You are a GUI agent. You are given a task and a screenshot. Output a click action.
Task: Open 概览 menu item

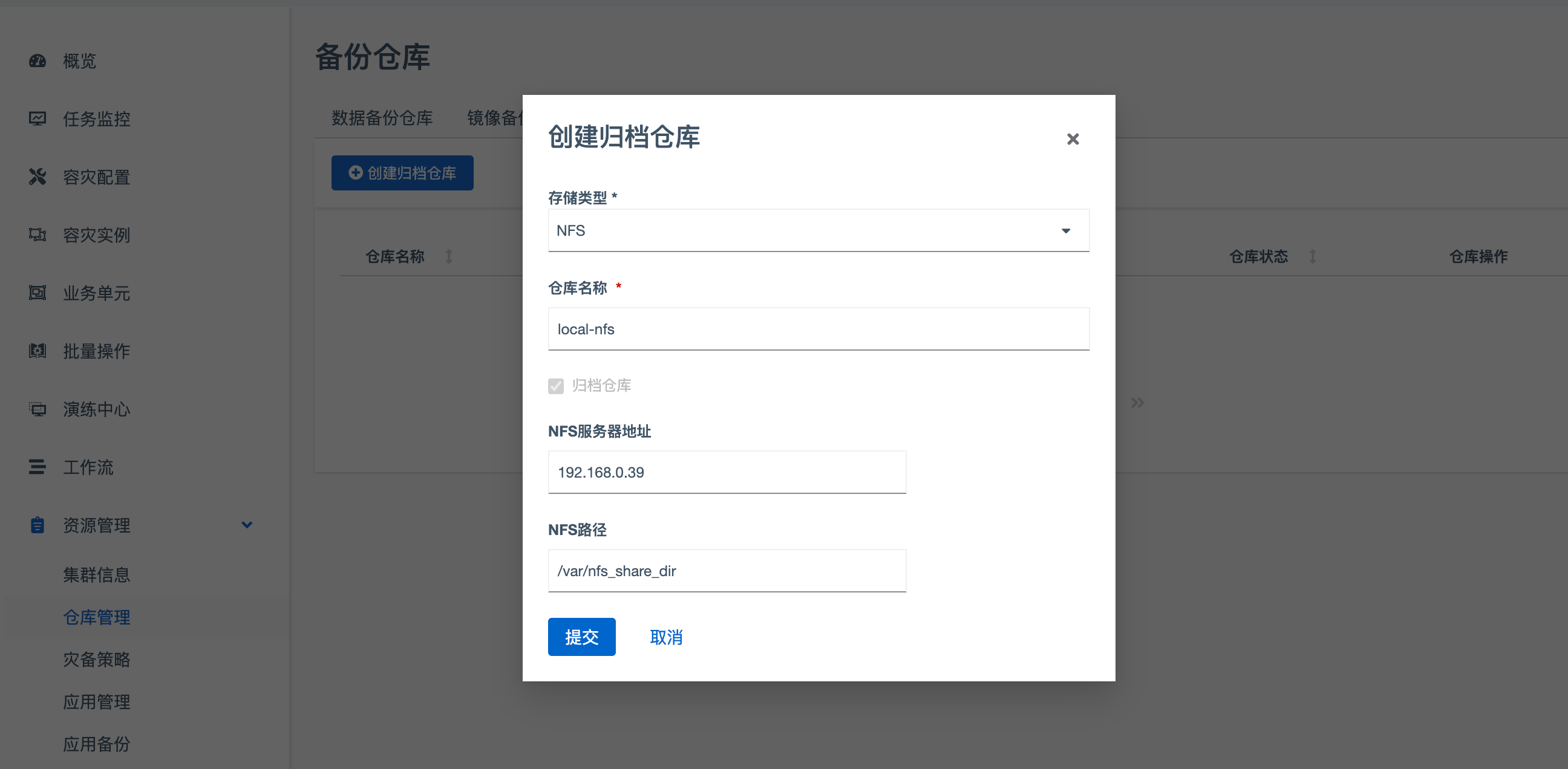pyautogui.click(x=80, y=61)
